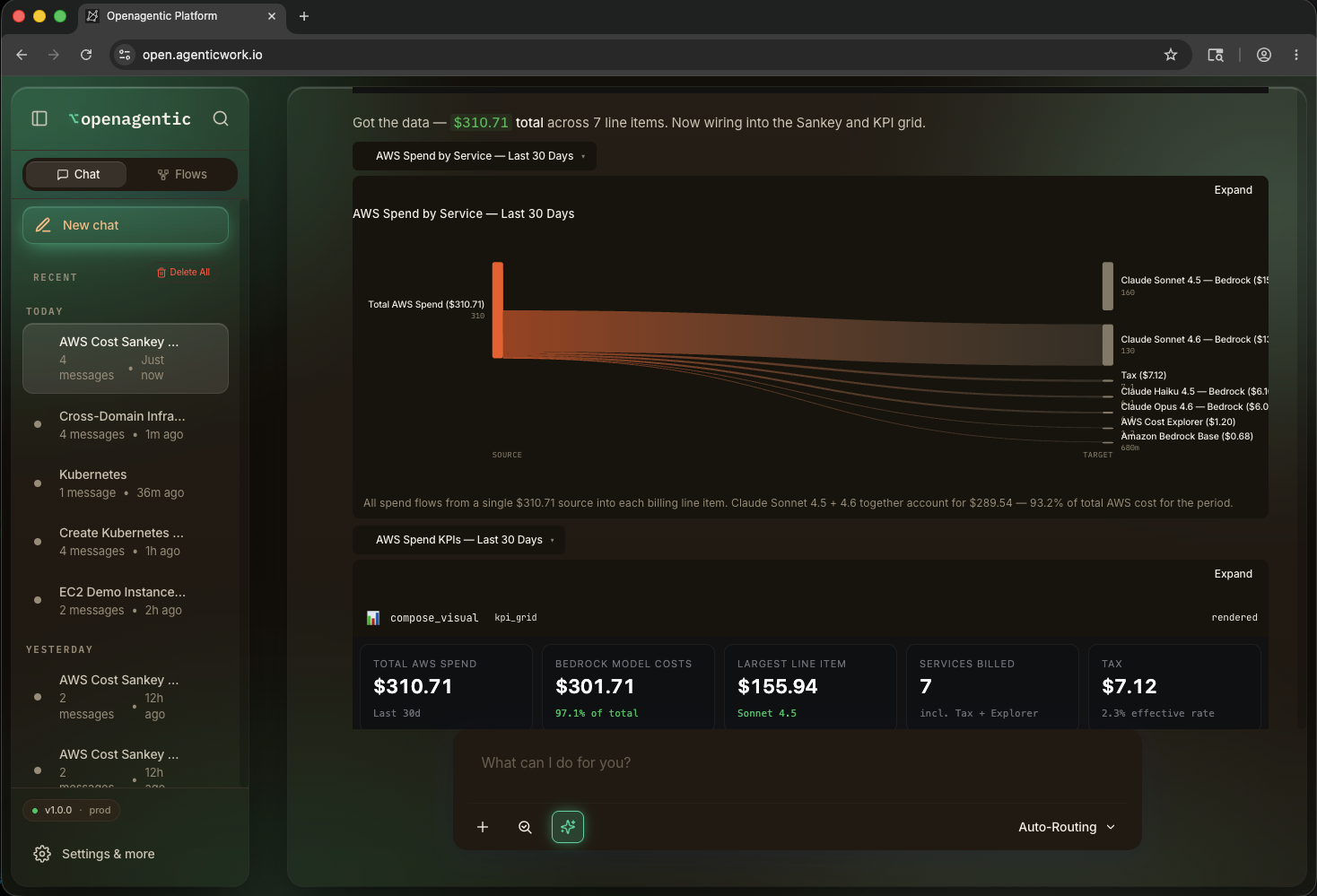
Task: Open the AWS Cost Sankey chat from today
Action: (x=126, y=359)
